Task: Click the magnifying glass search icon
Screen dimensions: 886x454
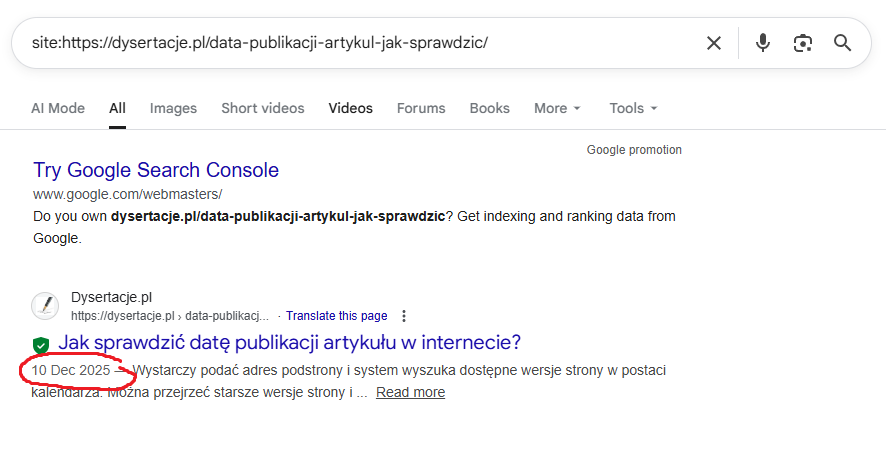Action: 842,43
